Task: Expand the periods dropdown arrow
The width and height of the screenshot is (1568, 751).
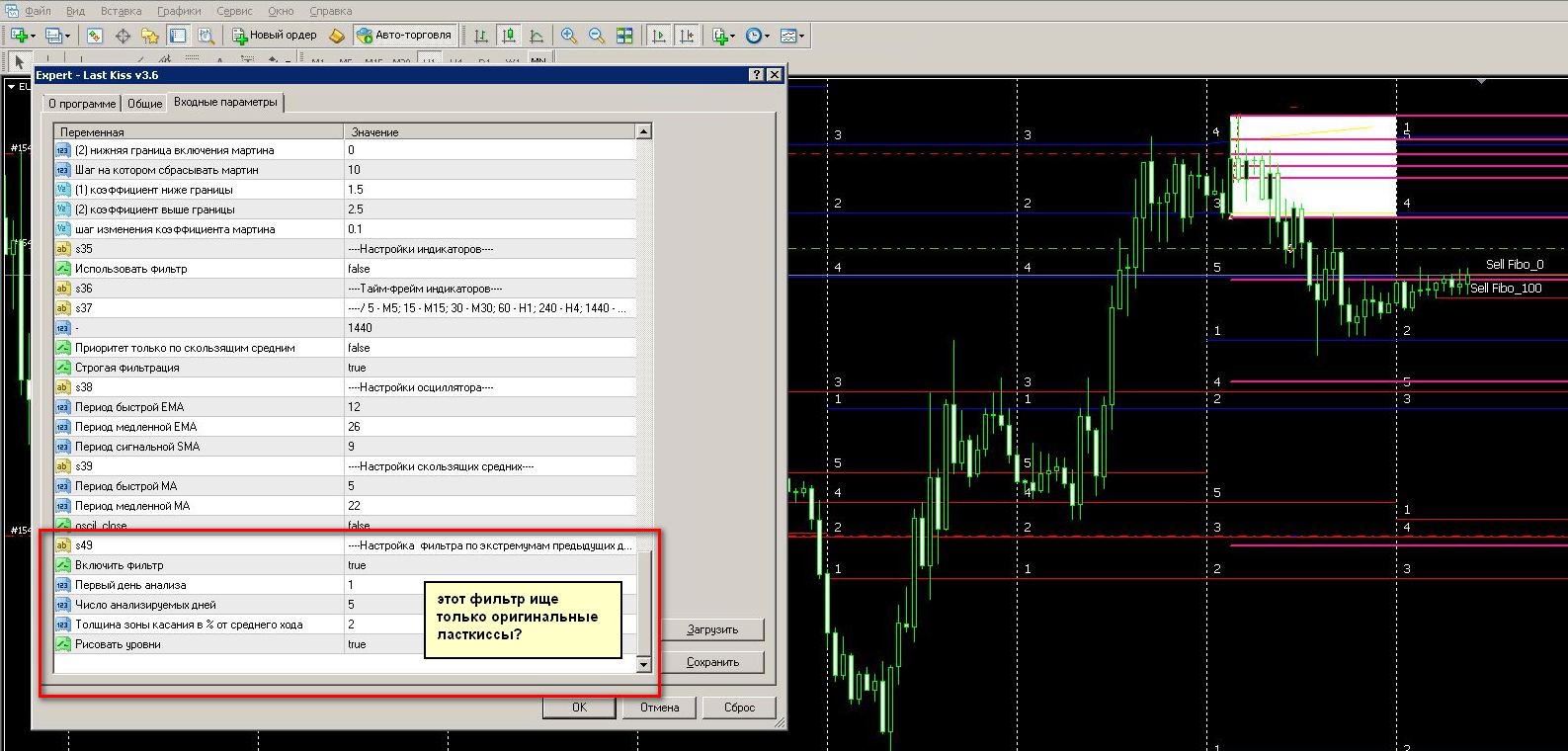Action: [x=768, y=37]
